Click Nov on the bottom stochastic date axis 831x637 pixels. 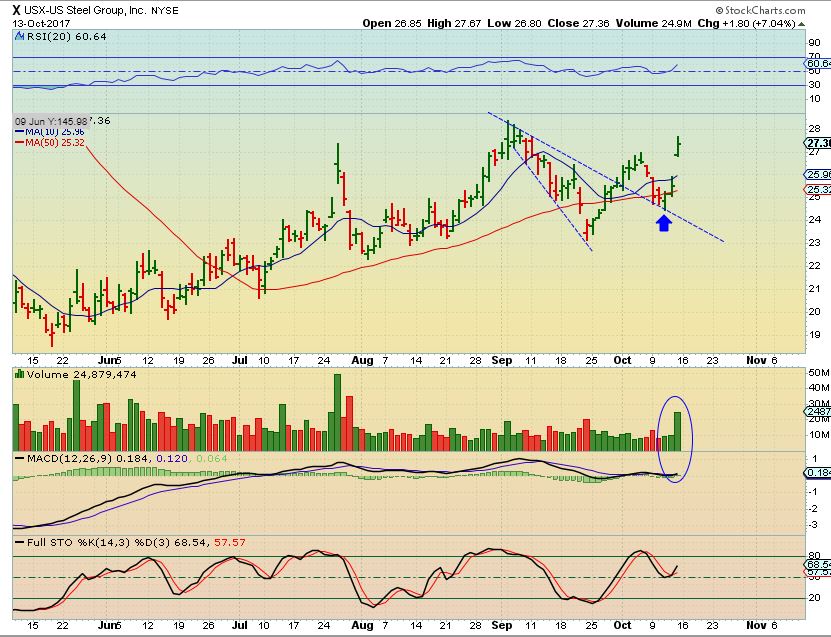[x=756, y=625]
